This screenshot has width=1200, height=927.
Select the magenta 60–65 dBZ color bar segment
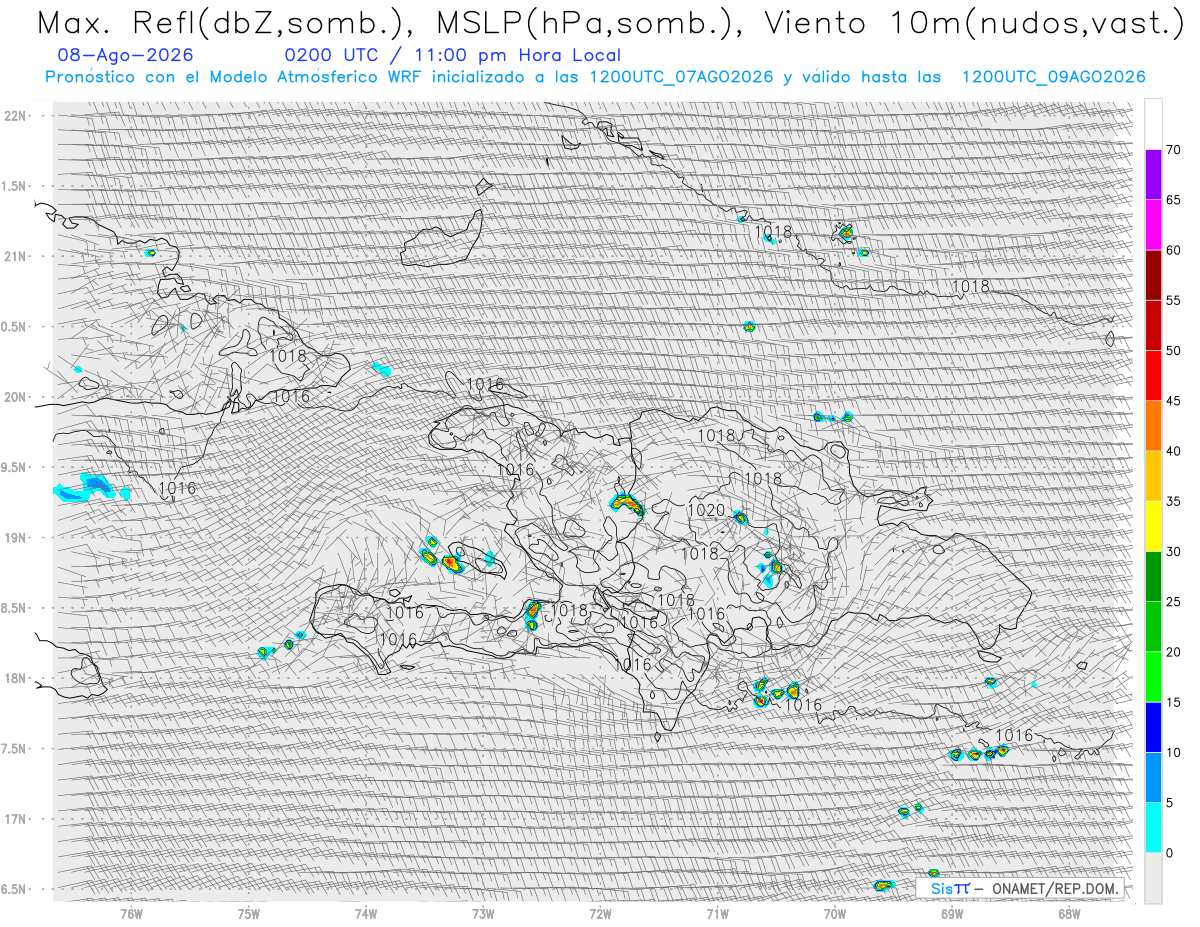1153,225
